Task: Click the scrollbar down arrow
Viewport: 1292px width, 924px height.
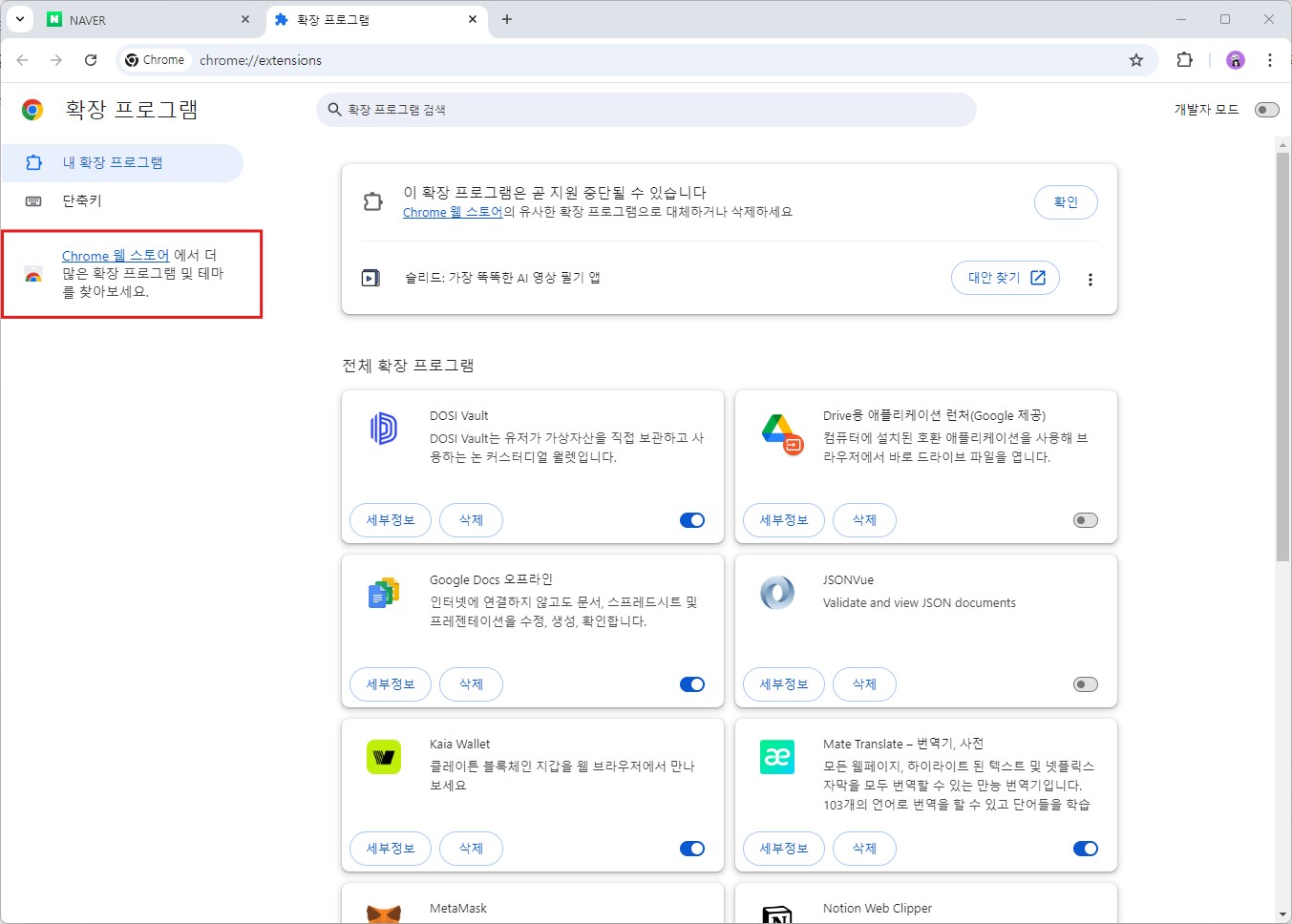Action: (1282, 914)
